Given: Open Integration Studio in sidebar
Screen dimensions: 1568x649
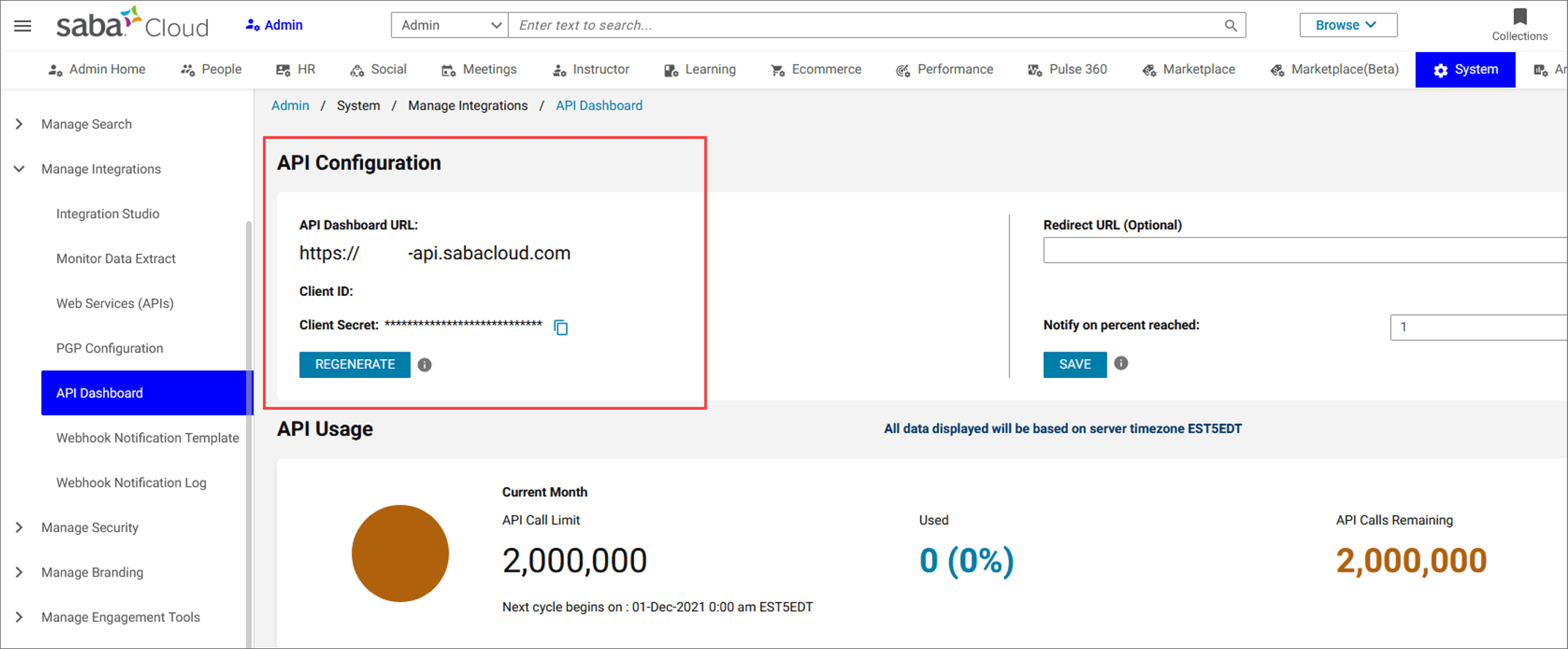Looking at the screenshot, I should pos(108,214).
